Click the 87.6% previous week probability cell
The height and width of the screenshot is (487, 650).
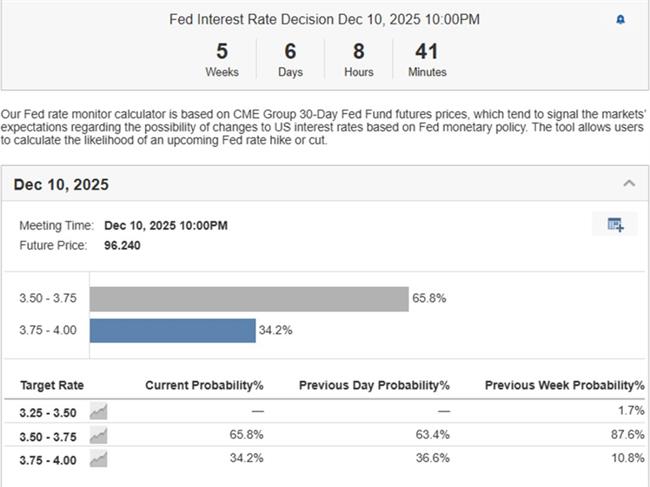tap(626, 435)
